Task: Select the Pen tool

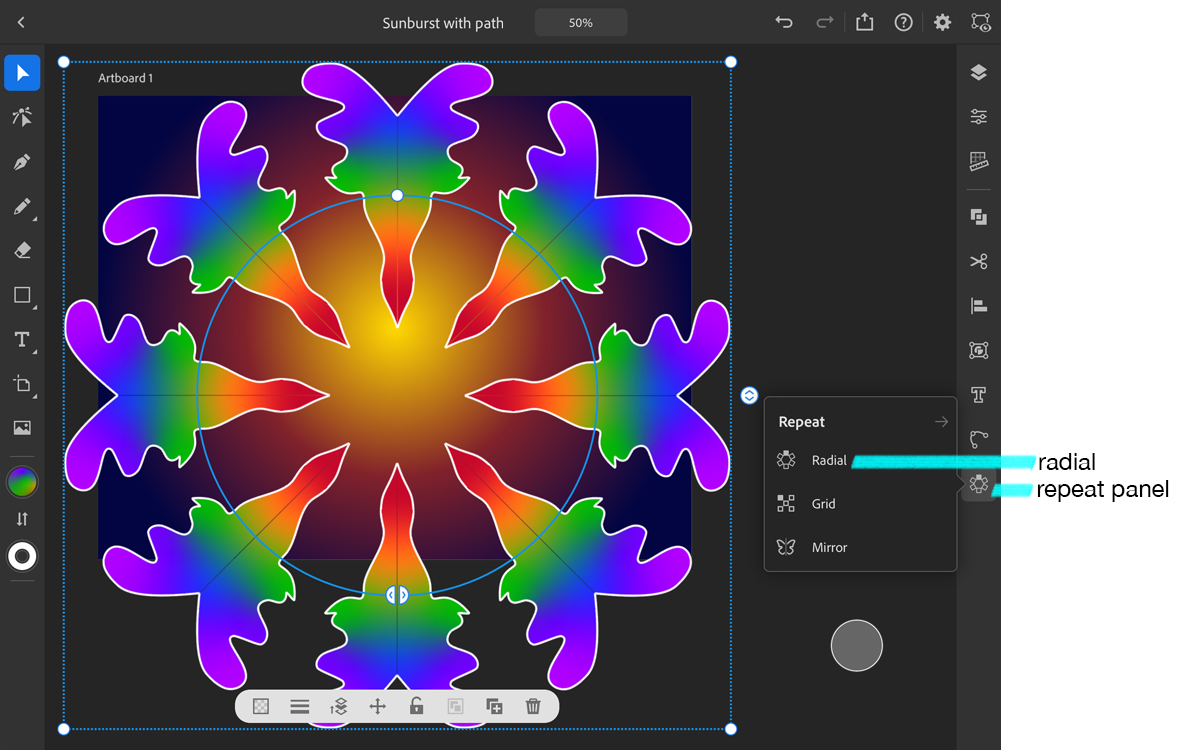Action: click(x=22, y=162)
